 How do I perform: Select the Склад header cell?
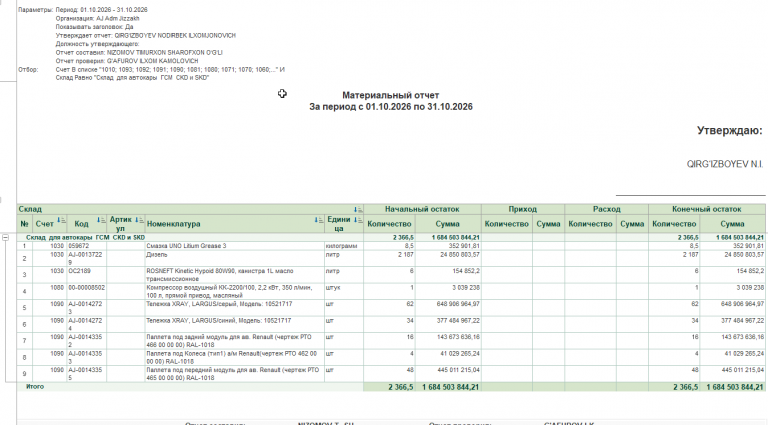coord(190,209)
